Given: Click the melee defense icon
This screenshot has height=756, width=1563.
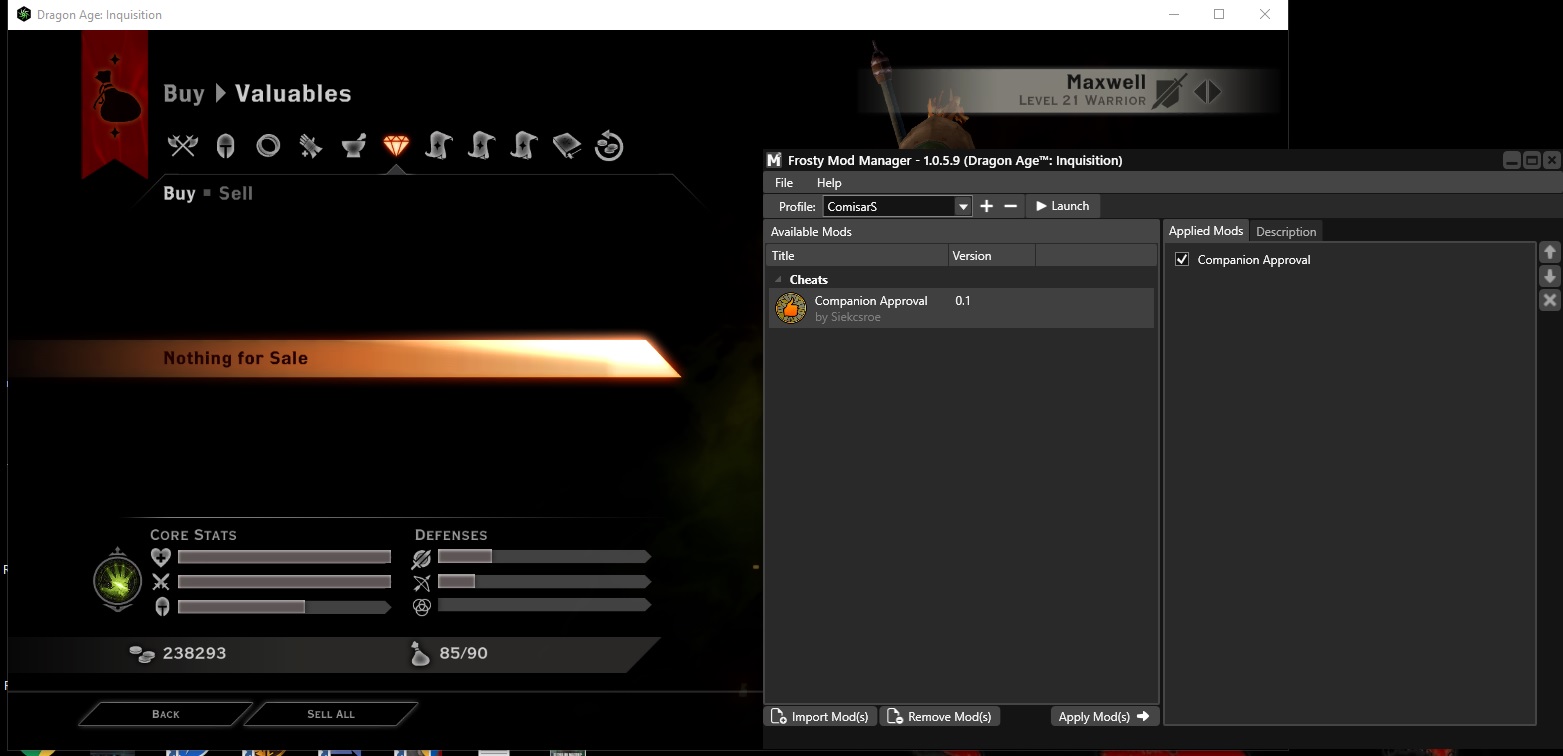Looking at the screenshot, I should [x=422, y=557].
